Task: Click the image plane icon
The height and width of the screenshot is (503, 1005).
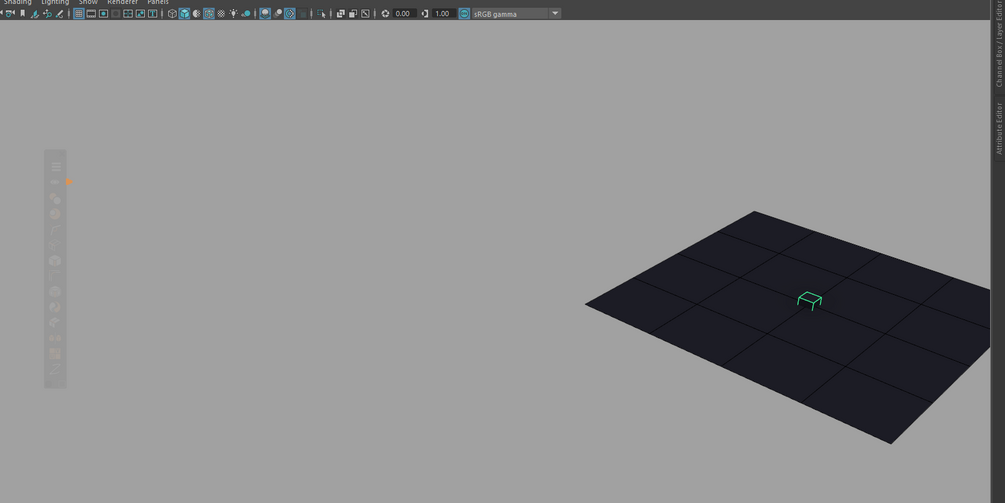Action: pyautogui.click(x=35, y=13)
